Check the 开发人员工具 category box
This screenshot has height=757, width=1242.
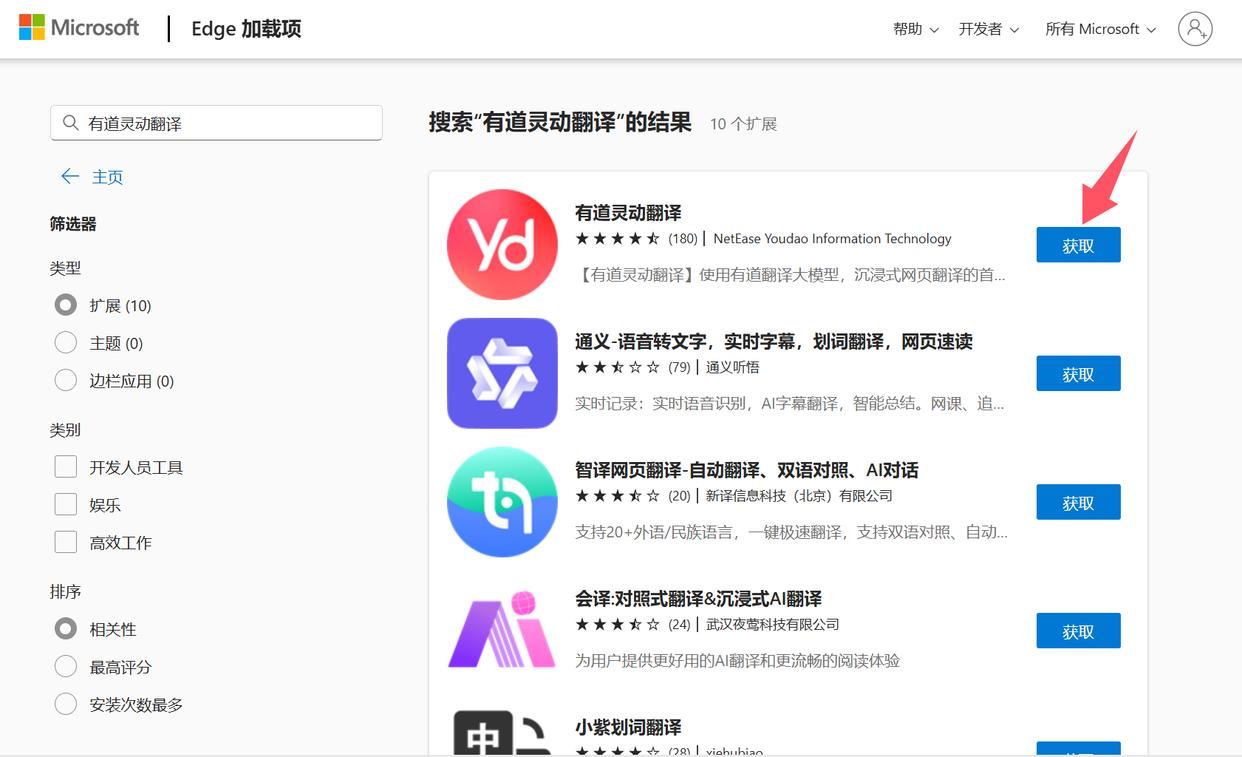click(66, 467)
